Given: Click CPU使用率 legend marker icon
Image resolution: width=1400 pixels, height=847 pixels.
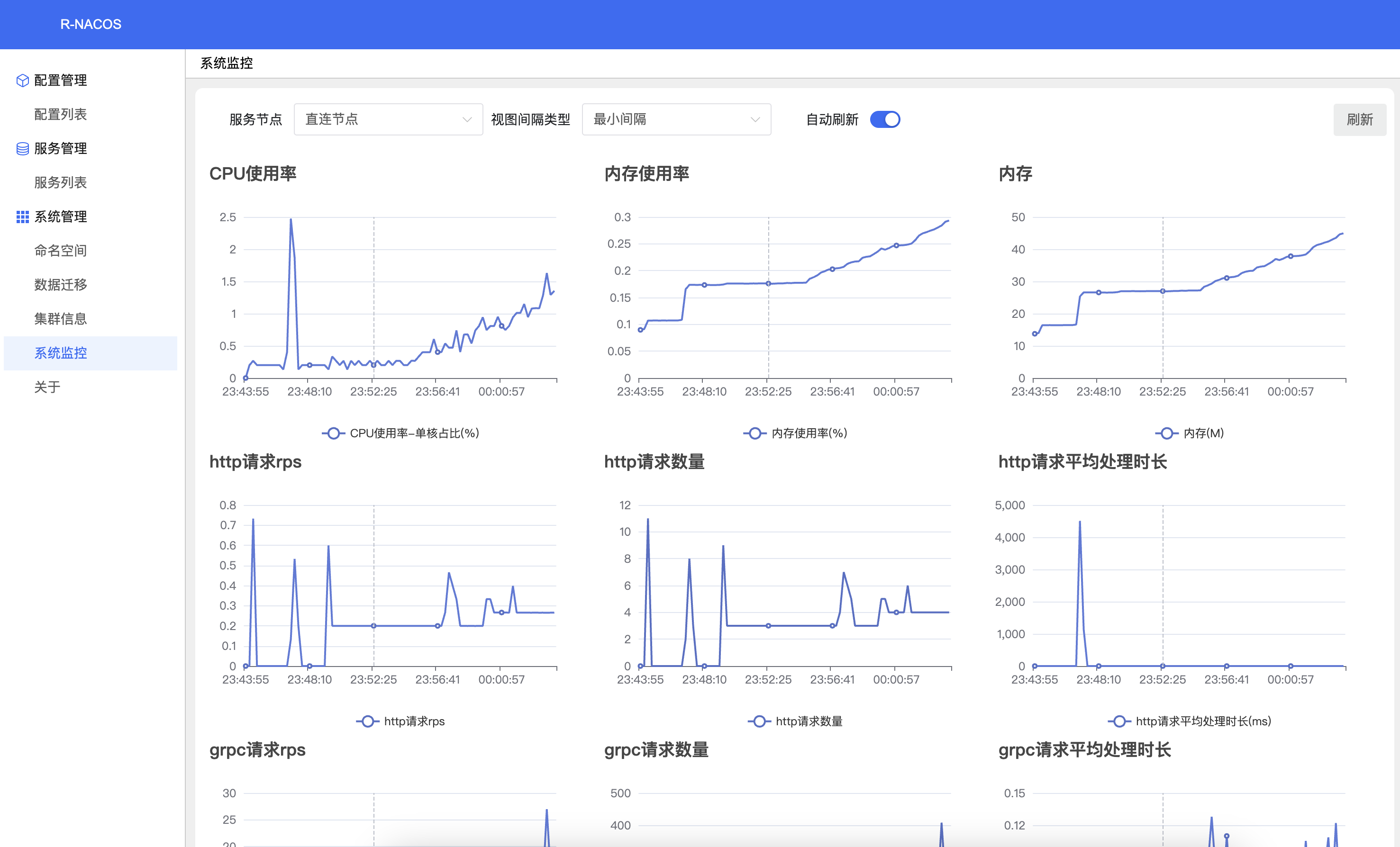Looking at the screenshot, I should [334, 433].
